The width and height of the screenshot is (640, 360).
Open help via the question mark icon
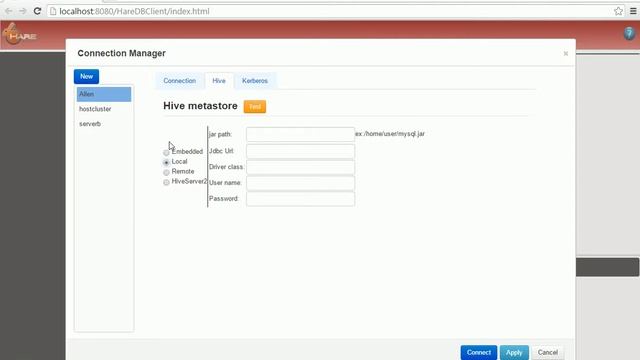point(629,33)
